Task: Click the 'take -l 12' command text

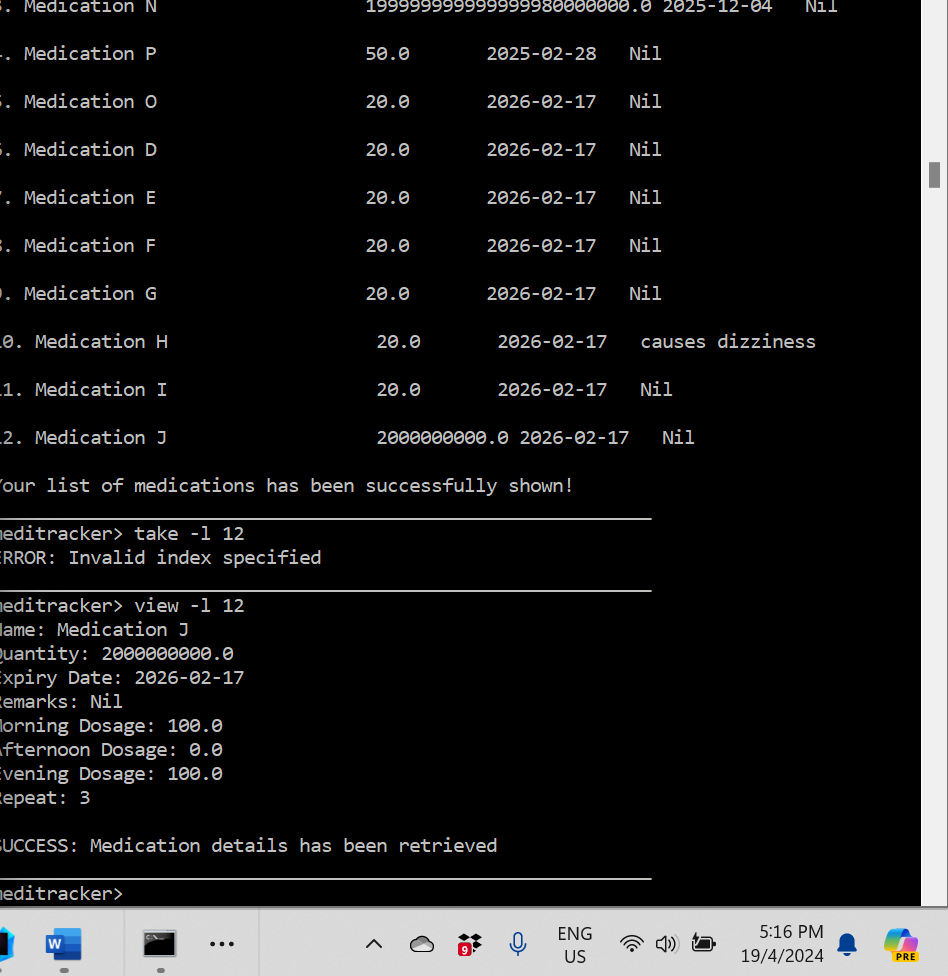Action: coord(189,534)
